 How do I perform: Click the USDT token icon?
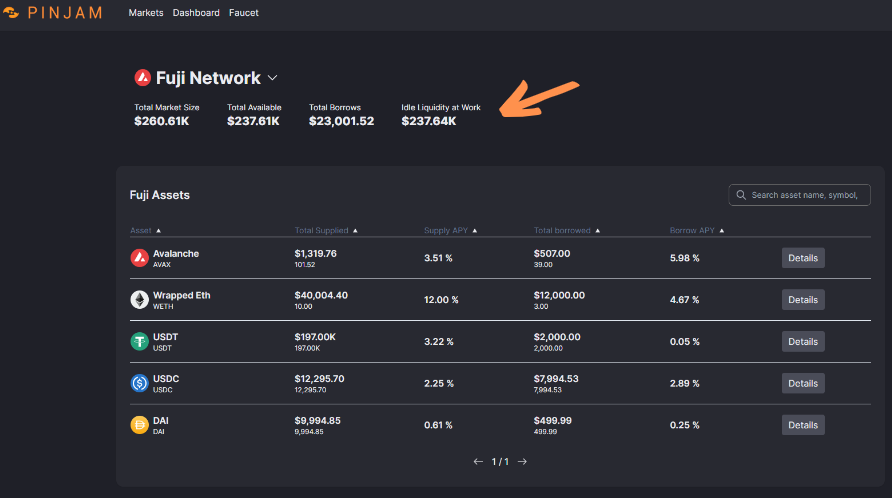(x=140, y=341)
